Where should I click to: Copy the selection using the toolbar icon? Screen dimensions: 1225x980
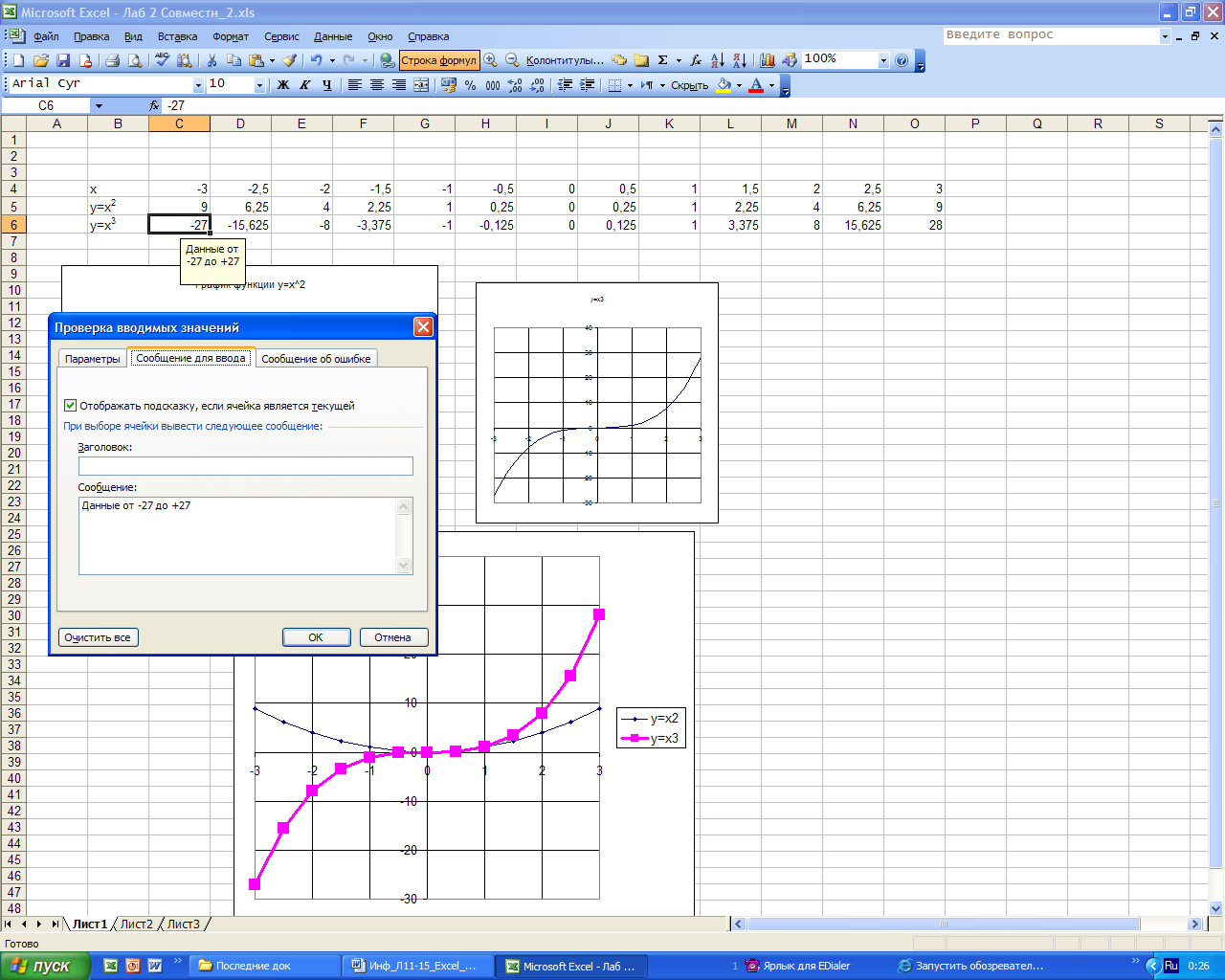[234, 60]
